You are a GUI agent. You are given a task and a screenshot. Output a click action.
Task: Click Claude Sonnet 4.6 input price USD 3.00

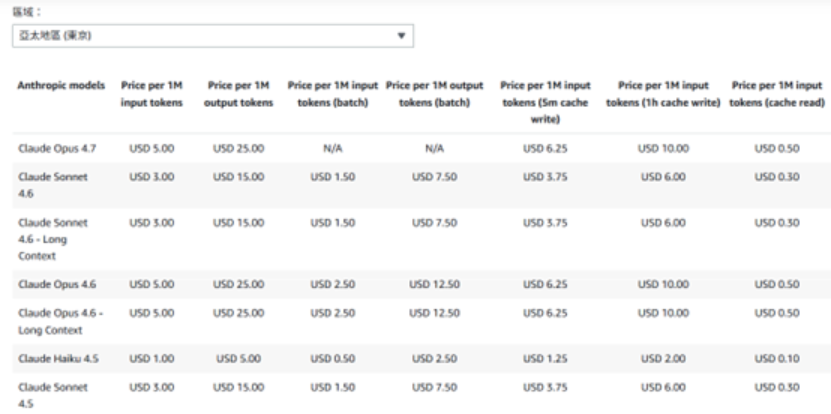coord(152,177)
